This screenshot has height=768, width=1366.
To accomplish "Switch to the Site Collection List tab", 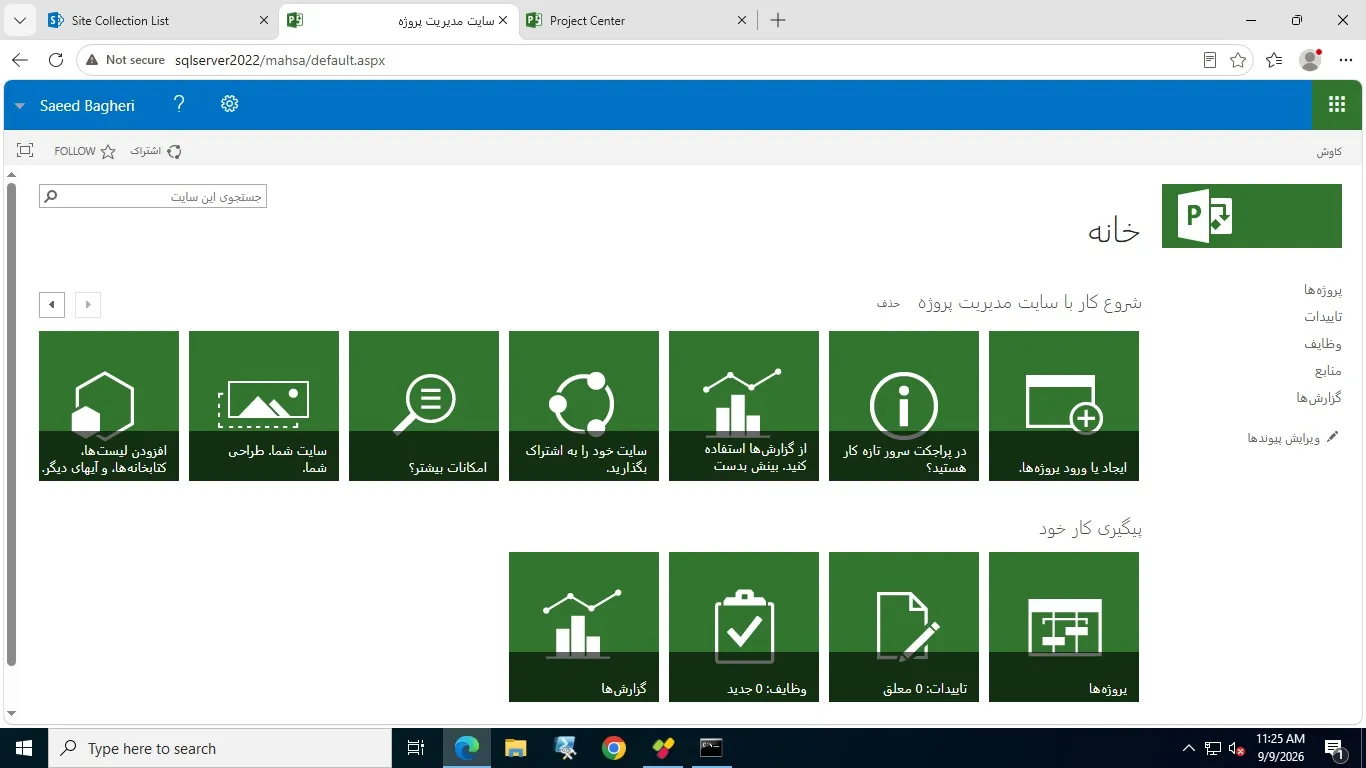I will tap(160, 20).
